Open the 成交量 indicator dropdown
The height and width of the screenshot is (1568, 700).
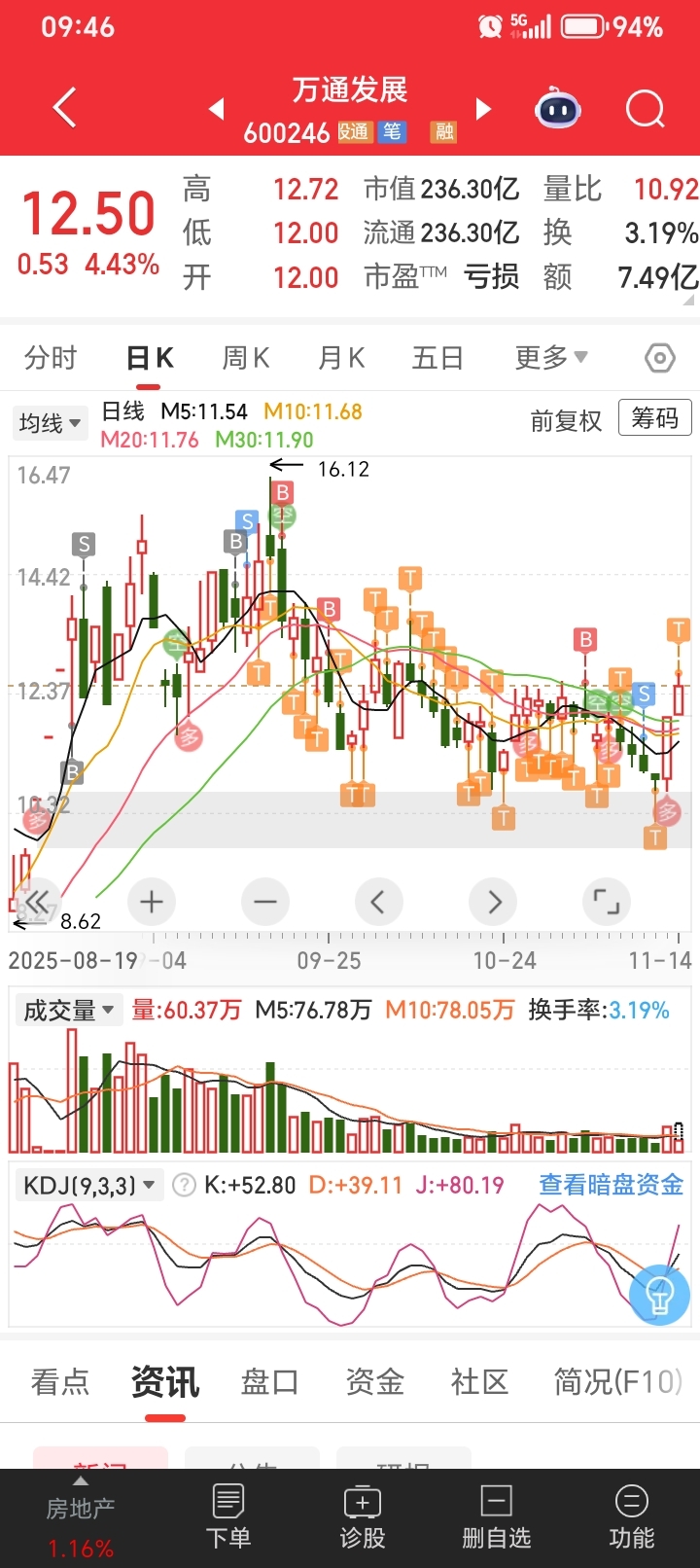(x=67, y=1011)
